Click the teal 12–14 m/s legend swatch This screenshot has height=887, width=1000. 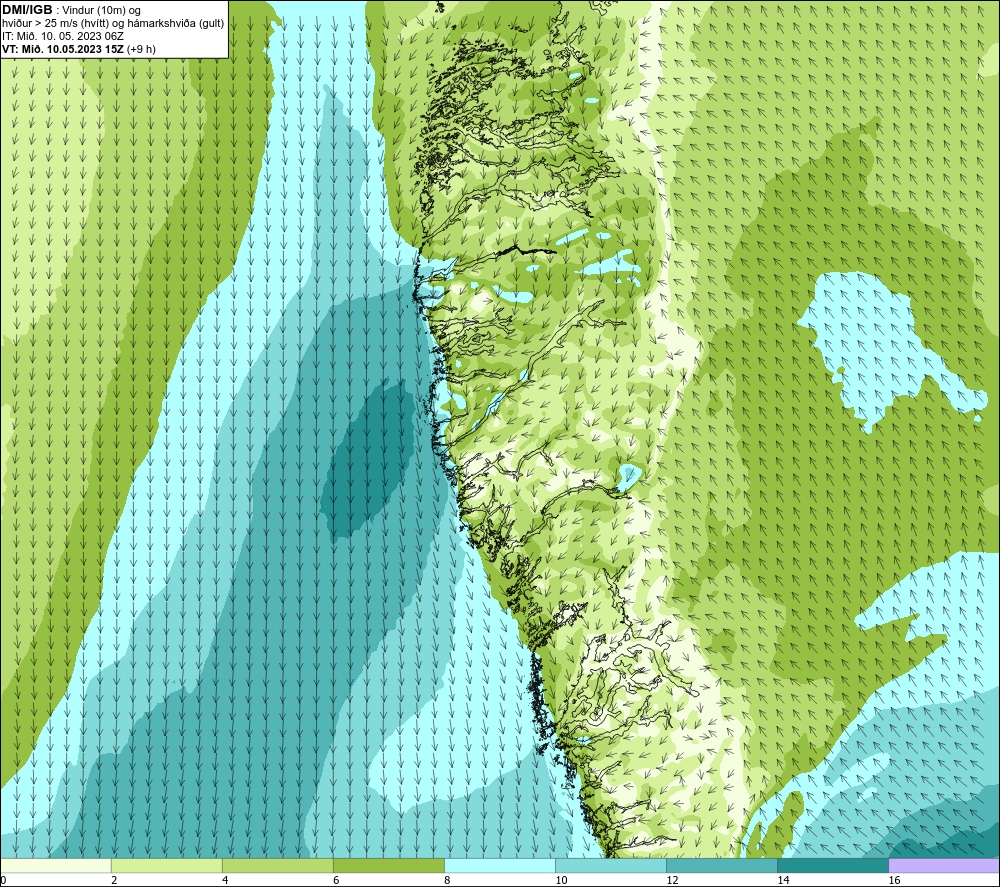pyautogui.click(x=722, y=865)
